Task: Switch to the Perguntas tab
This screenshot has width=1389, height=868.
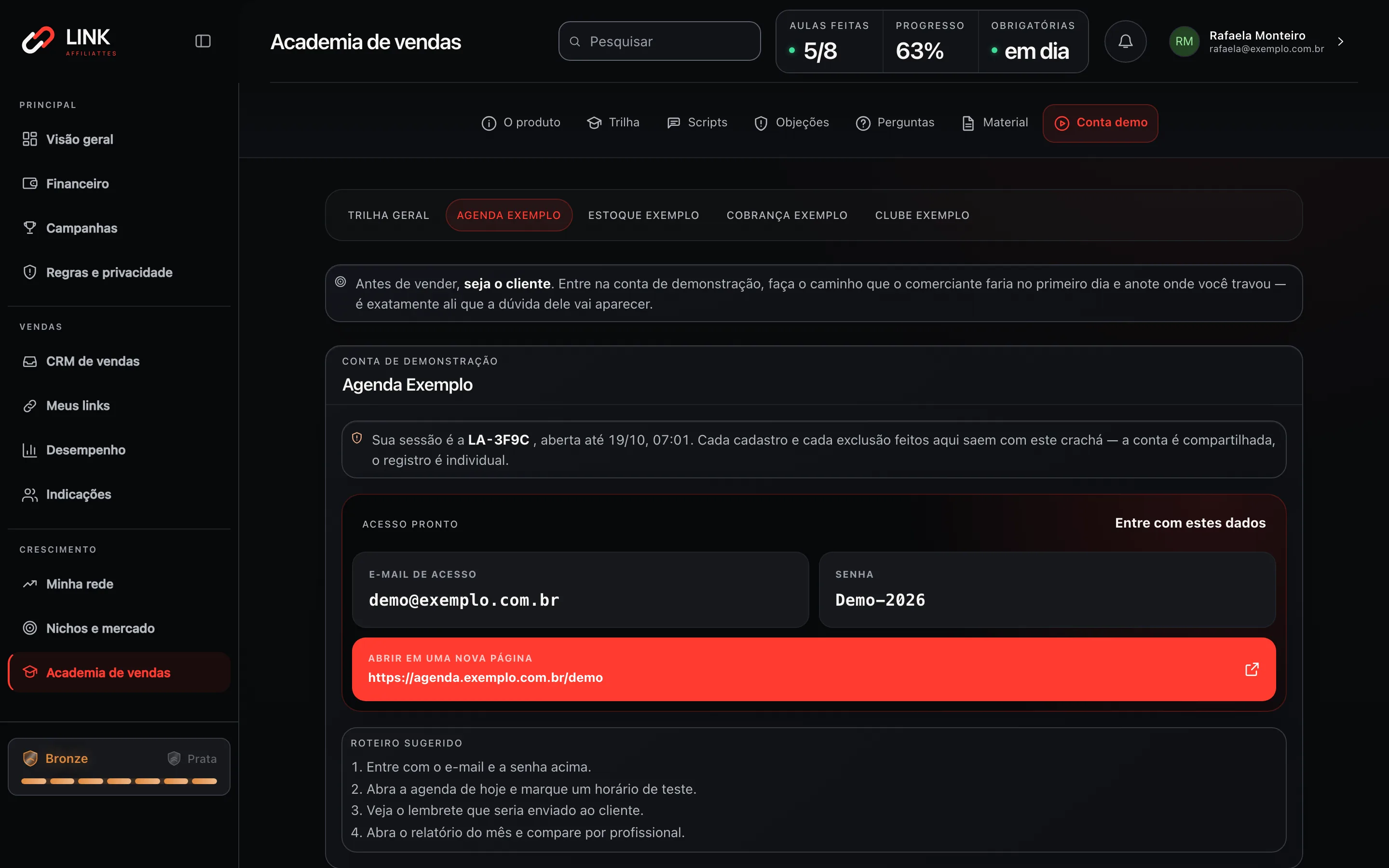Action: coord(895,123)
